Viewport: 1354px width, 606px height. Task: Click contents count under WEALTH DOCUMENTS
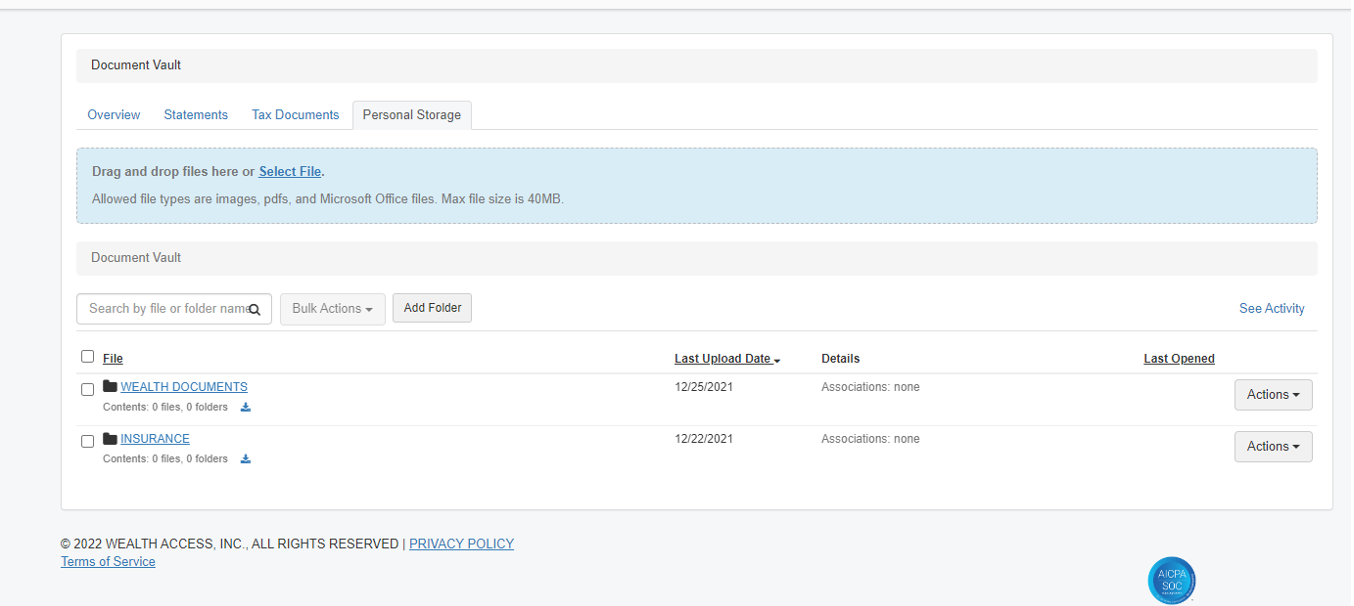(165, 407)
